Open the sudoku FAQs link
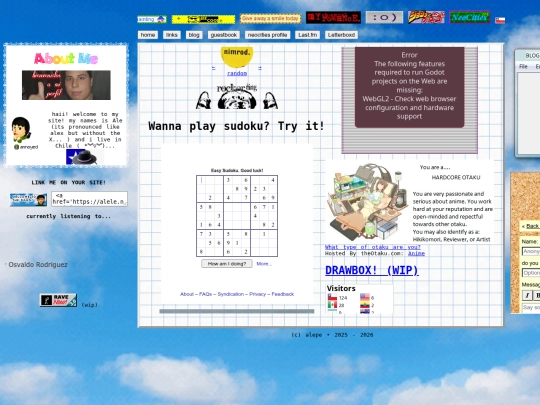The width and height of the screenshot is (540, 405). (205, 294)
